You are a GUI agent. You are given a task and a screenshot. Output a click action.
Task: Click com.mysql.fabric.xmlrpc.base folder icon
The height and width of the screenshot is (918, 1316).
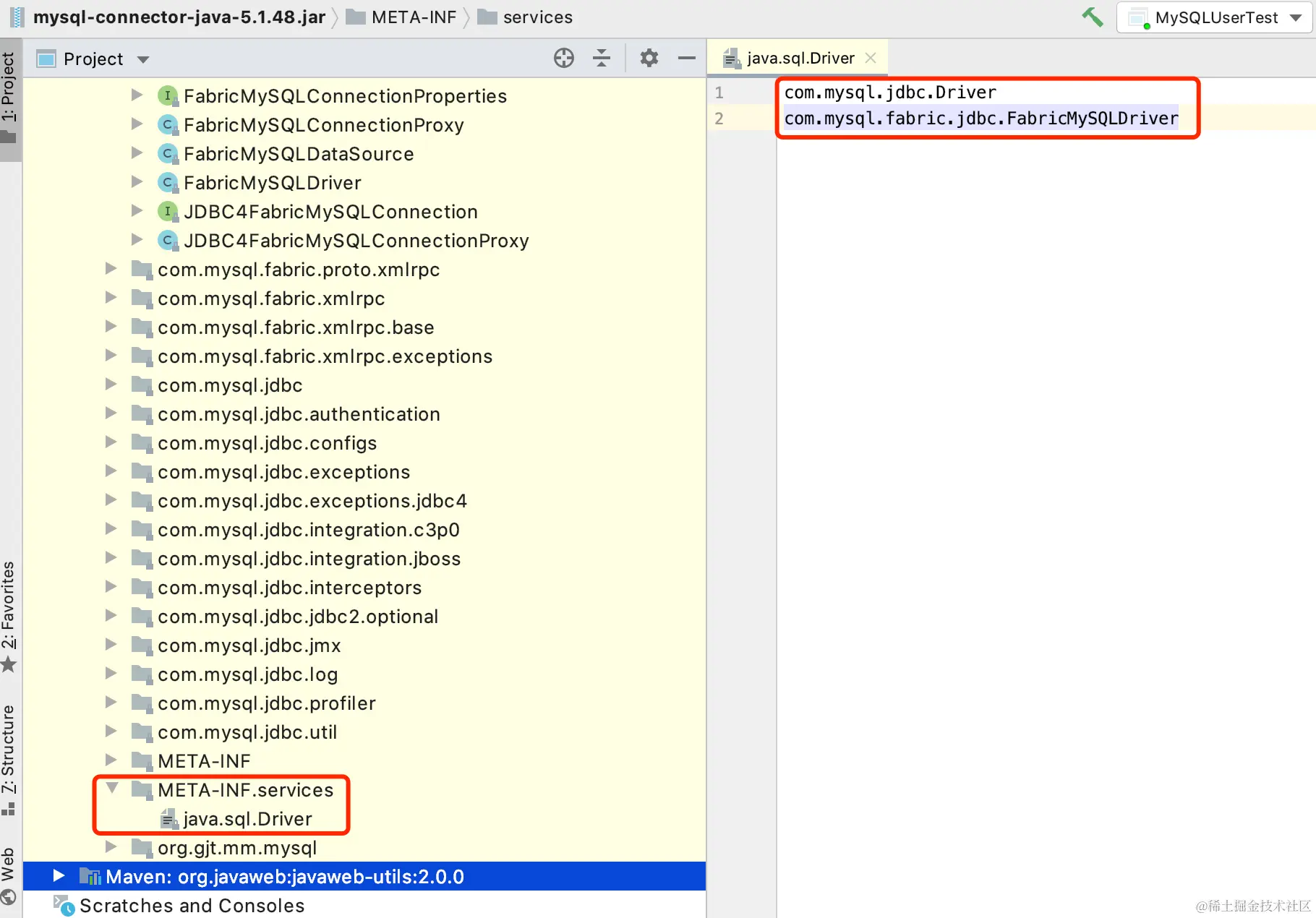(142, 327)
